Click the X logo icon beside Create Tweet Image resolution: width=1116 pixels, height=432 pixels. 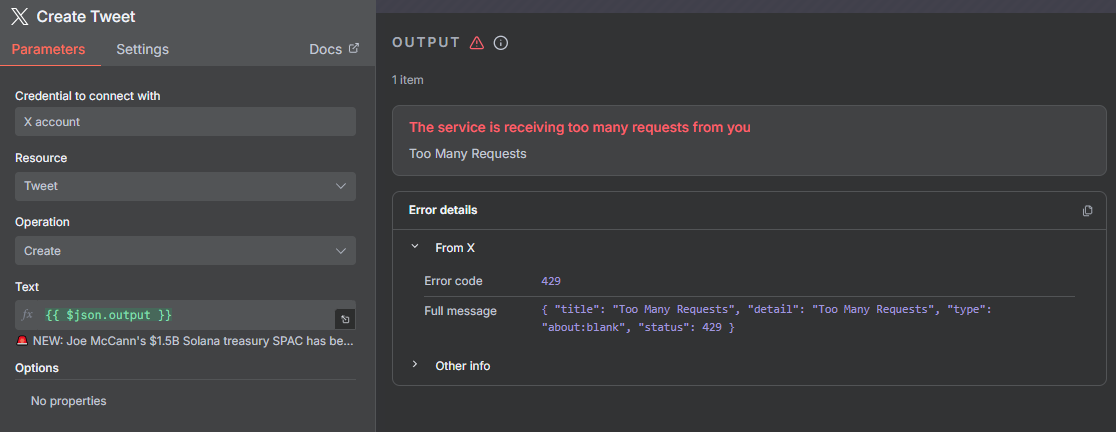tap(20, 16)
